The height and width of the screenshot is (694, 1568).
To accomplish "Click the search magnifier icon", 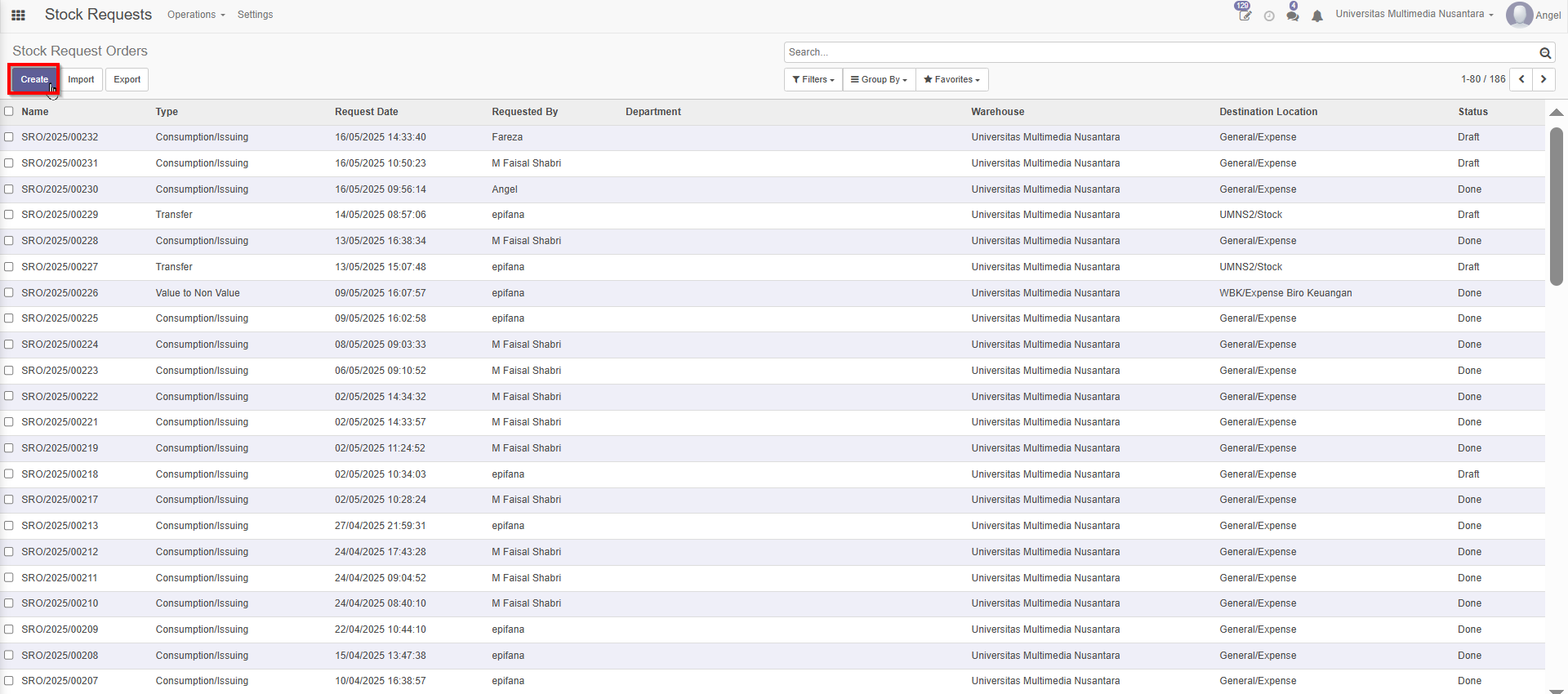I will (x=1545, y=53).
